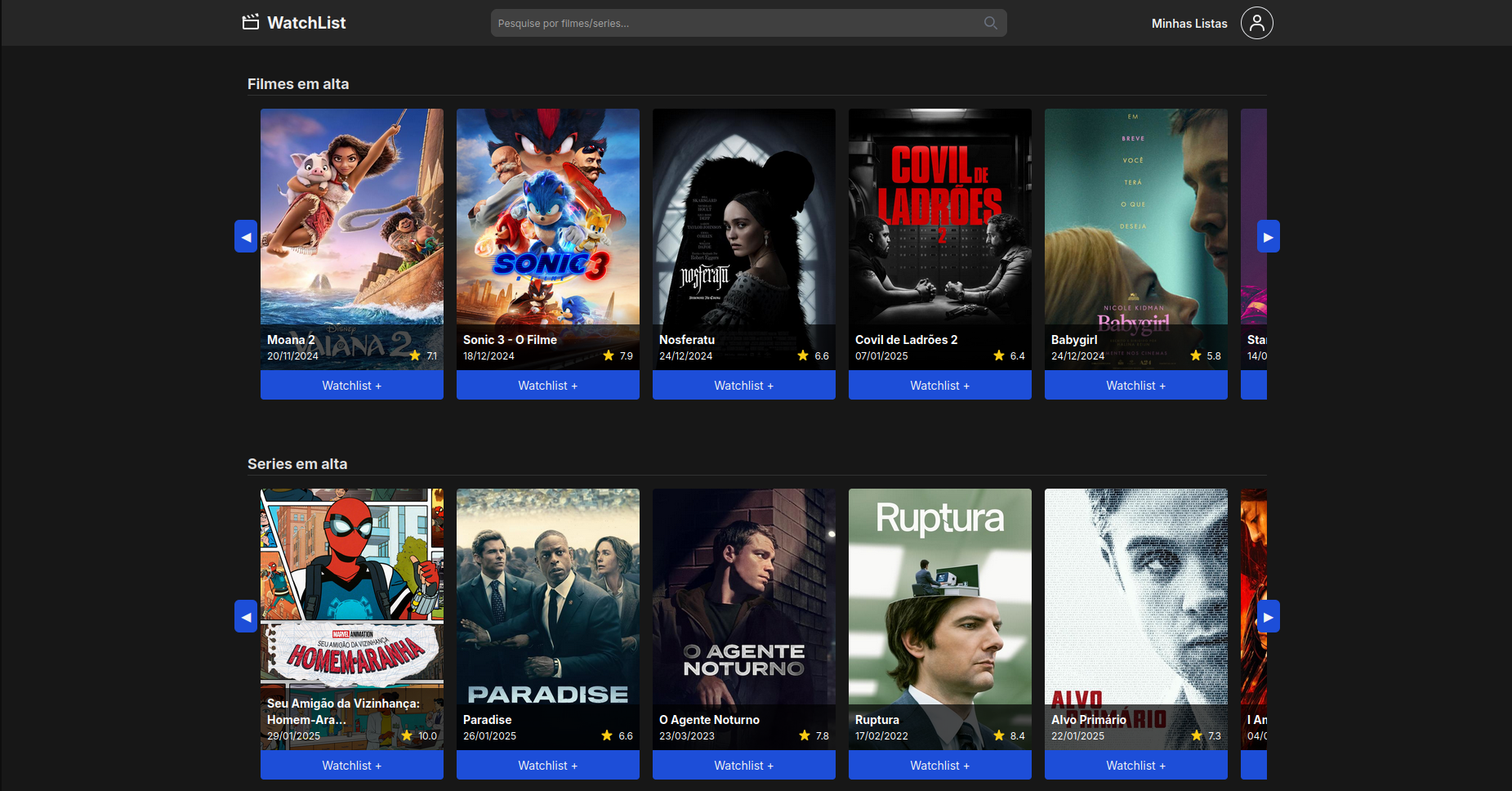Screen dimensions: 1512x791
Task: Click the title text Covil de Ladrões 2
Action: coord(906,340)
